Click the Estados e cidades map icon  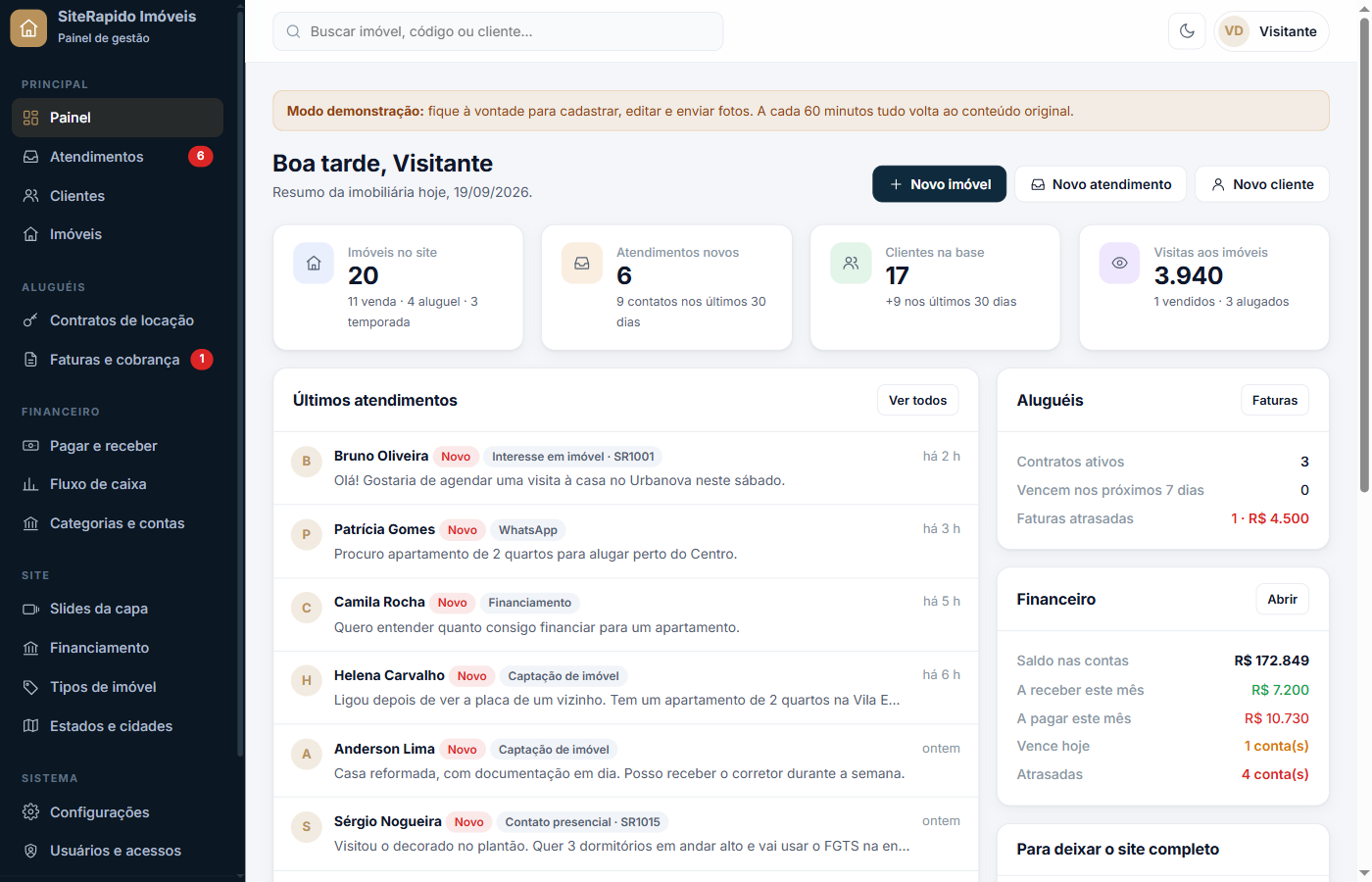click(x=30, y=726)
